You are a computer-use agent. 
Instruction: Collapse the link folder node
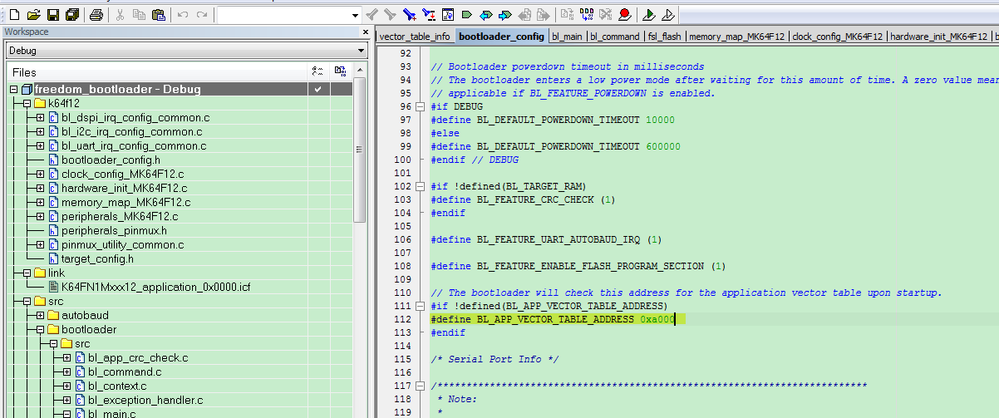(x=27, y=273)
